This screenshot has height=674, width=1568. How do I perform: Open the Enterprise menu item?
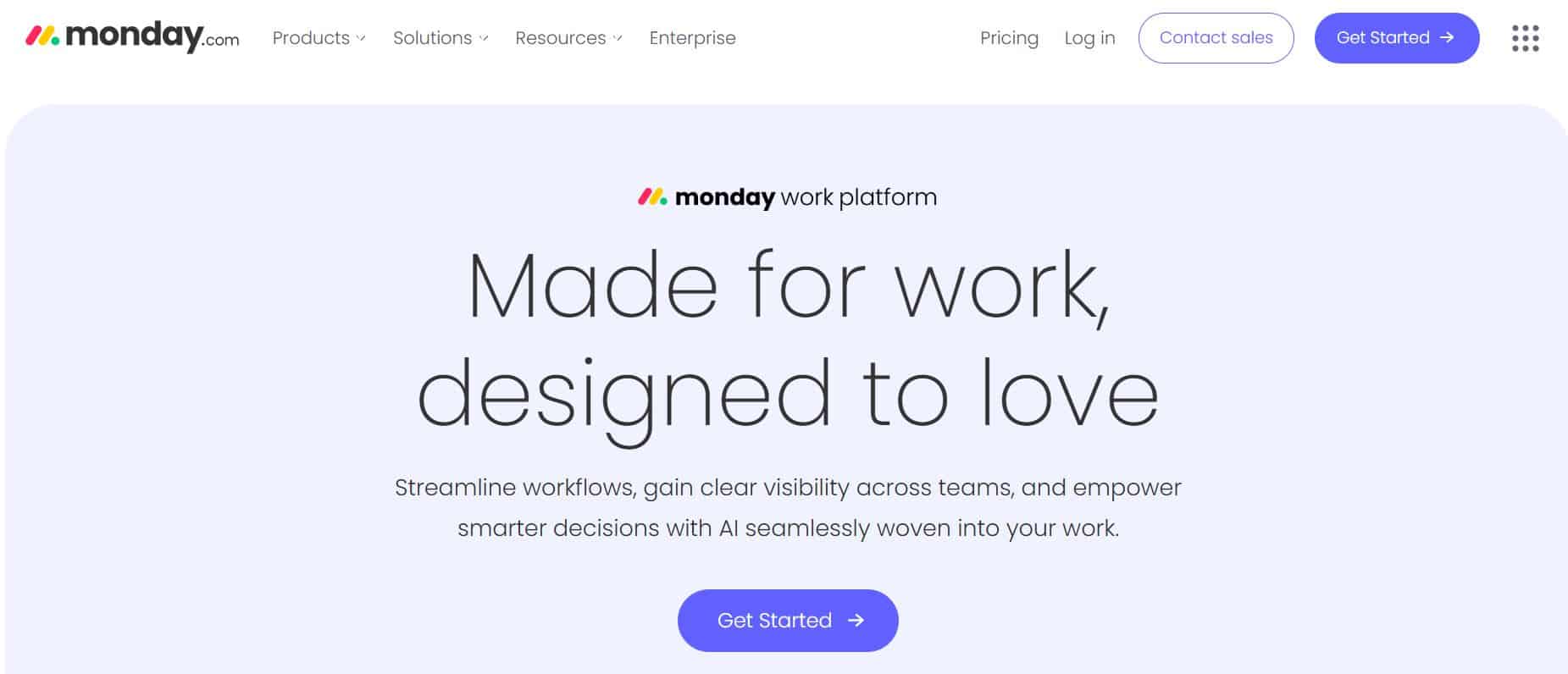tap(692, 38)
